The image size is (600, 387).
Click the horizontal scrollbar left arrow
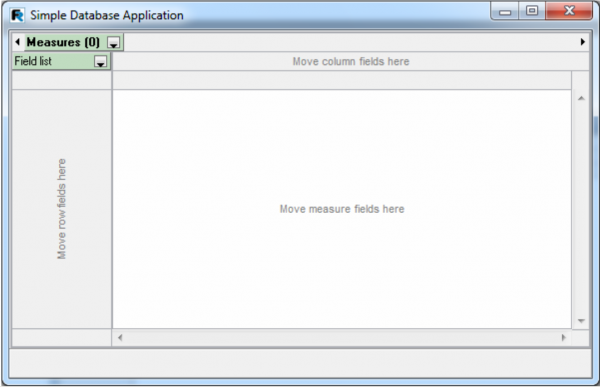(120, 338)
